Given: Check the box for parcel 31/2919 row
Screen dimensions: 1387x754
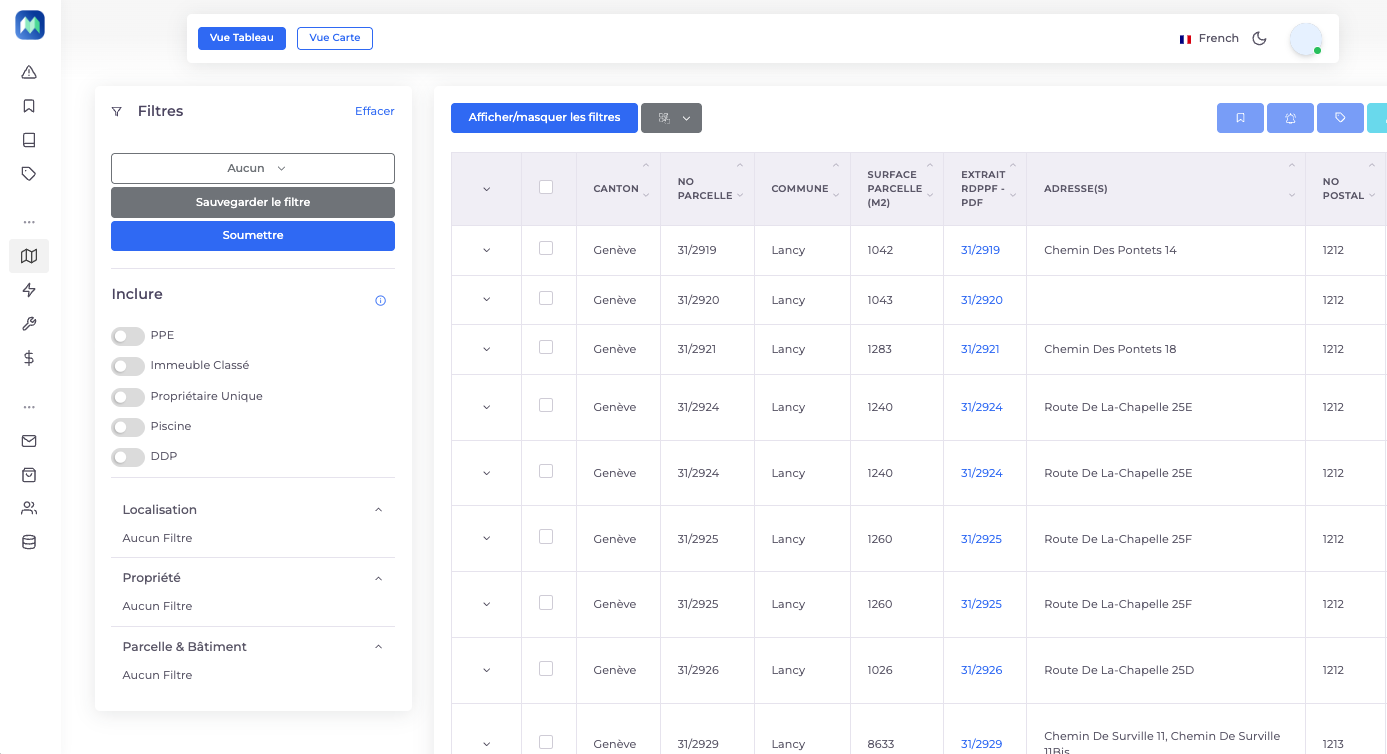Looking at the screenshot, I should click(546, 249).
